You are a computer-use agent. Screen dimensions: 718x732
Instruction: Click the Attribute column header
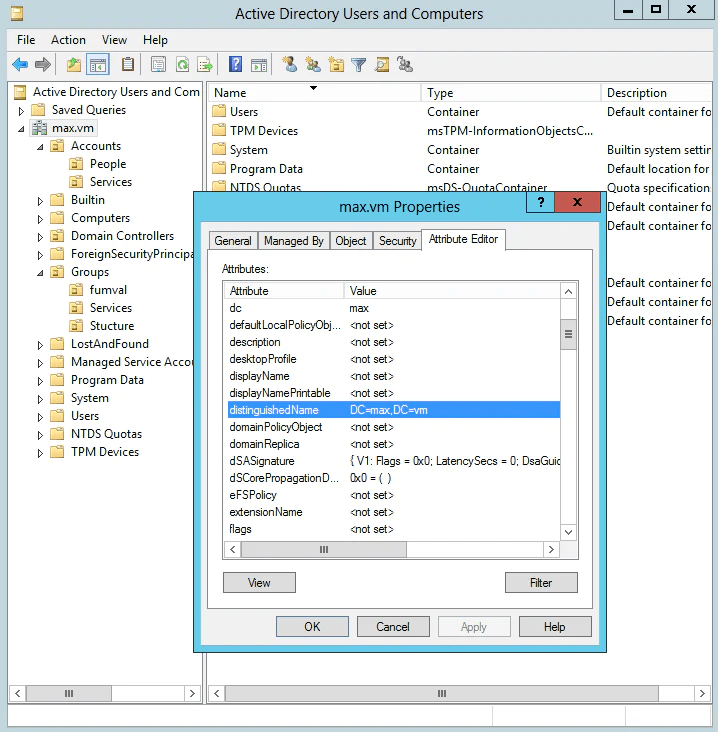coord(284,291)
